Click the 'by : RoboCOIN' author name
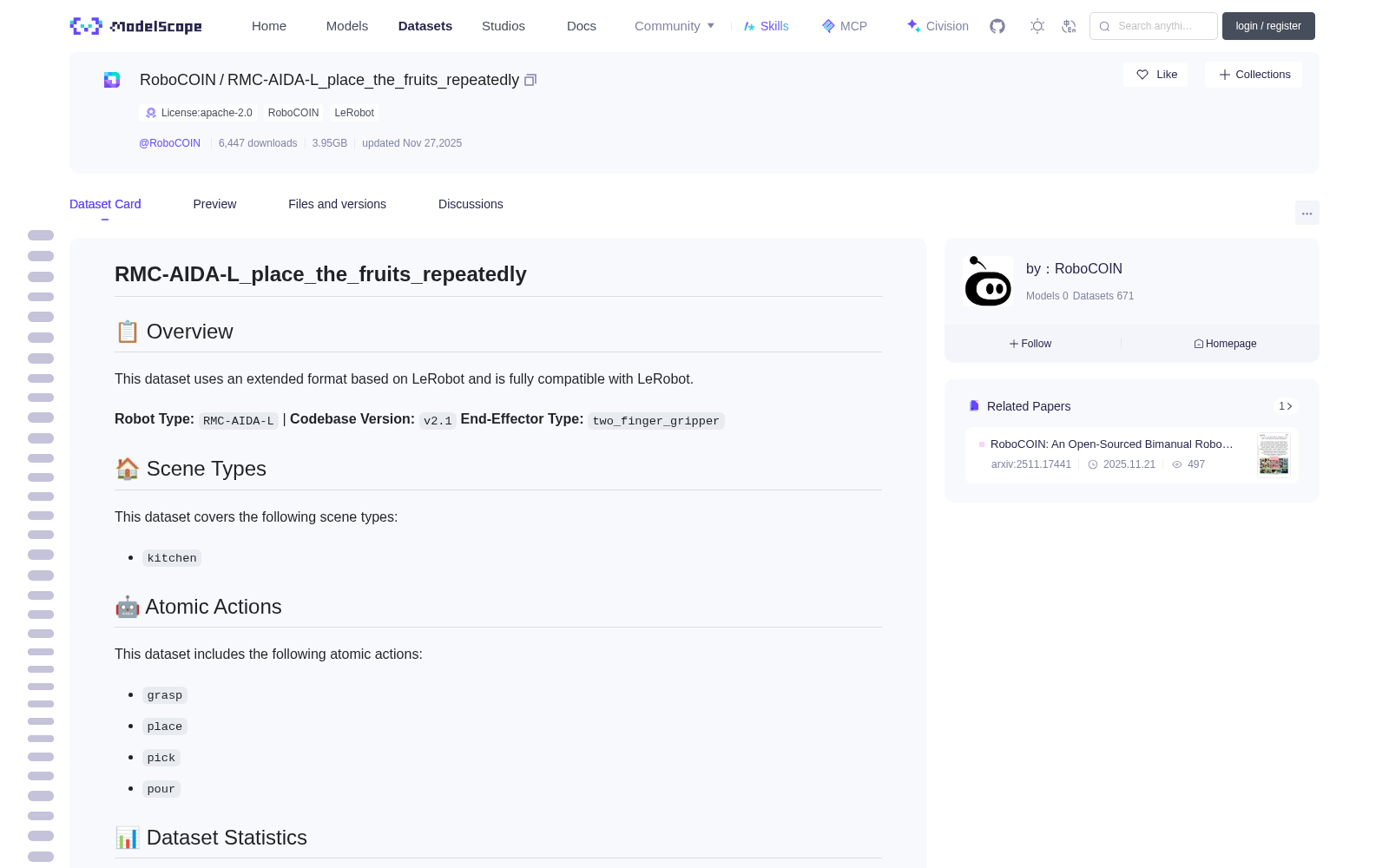The width and height of the screenshot is (1389, 868). [x=1074, y=269]
